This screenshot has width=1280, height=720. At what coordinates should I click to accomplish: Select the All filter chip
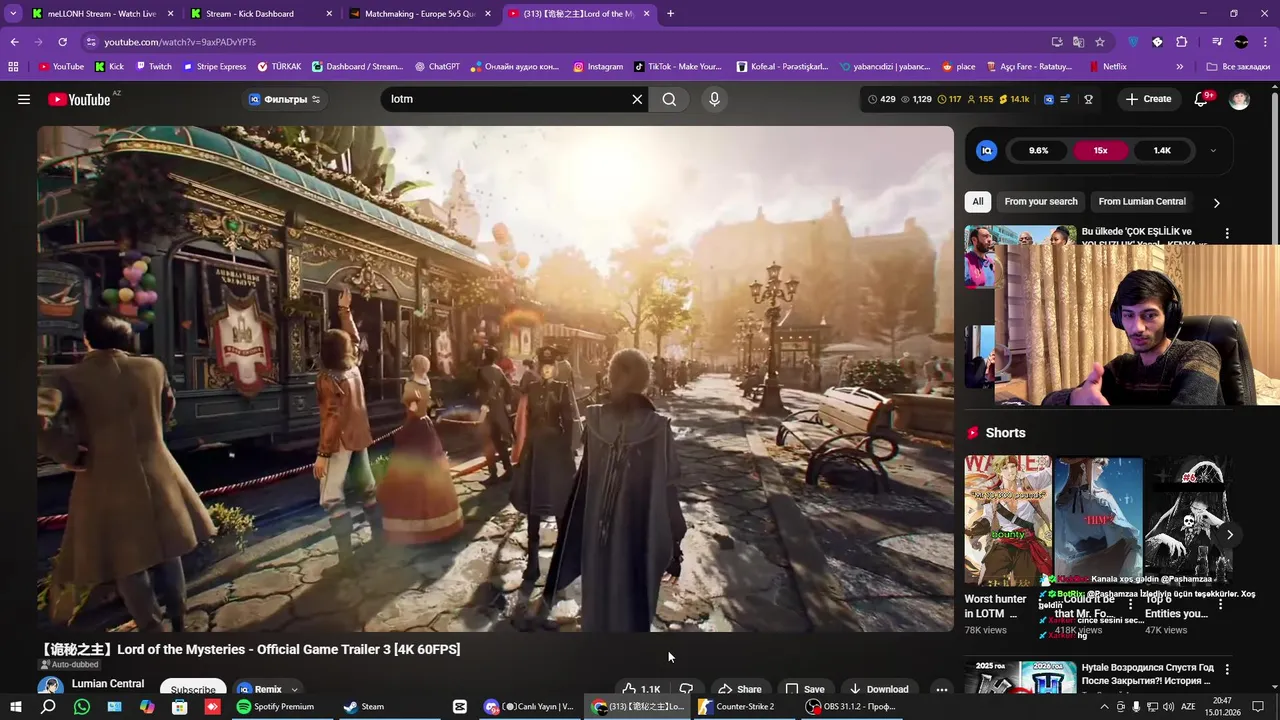tap(978, 202)
